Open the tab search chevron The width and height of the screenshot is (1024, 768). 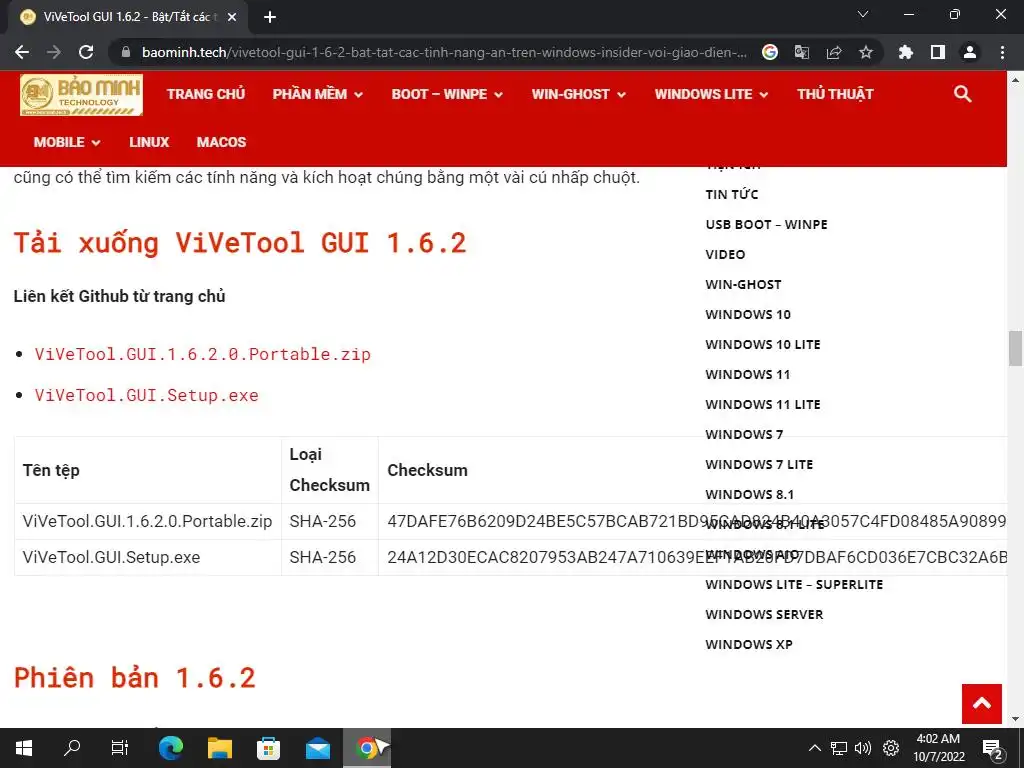click(863, 14)
